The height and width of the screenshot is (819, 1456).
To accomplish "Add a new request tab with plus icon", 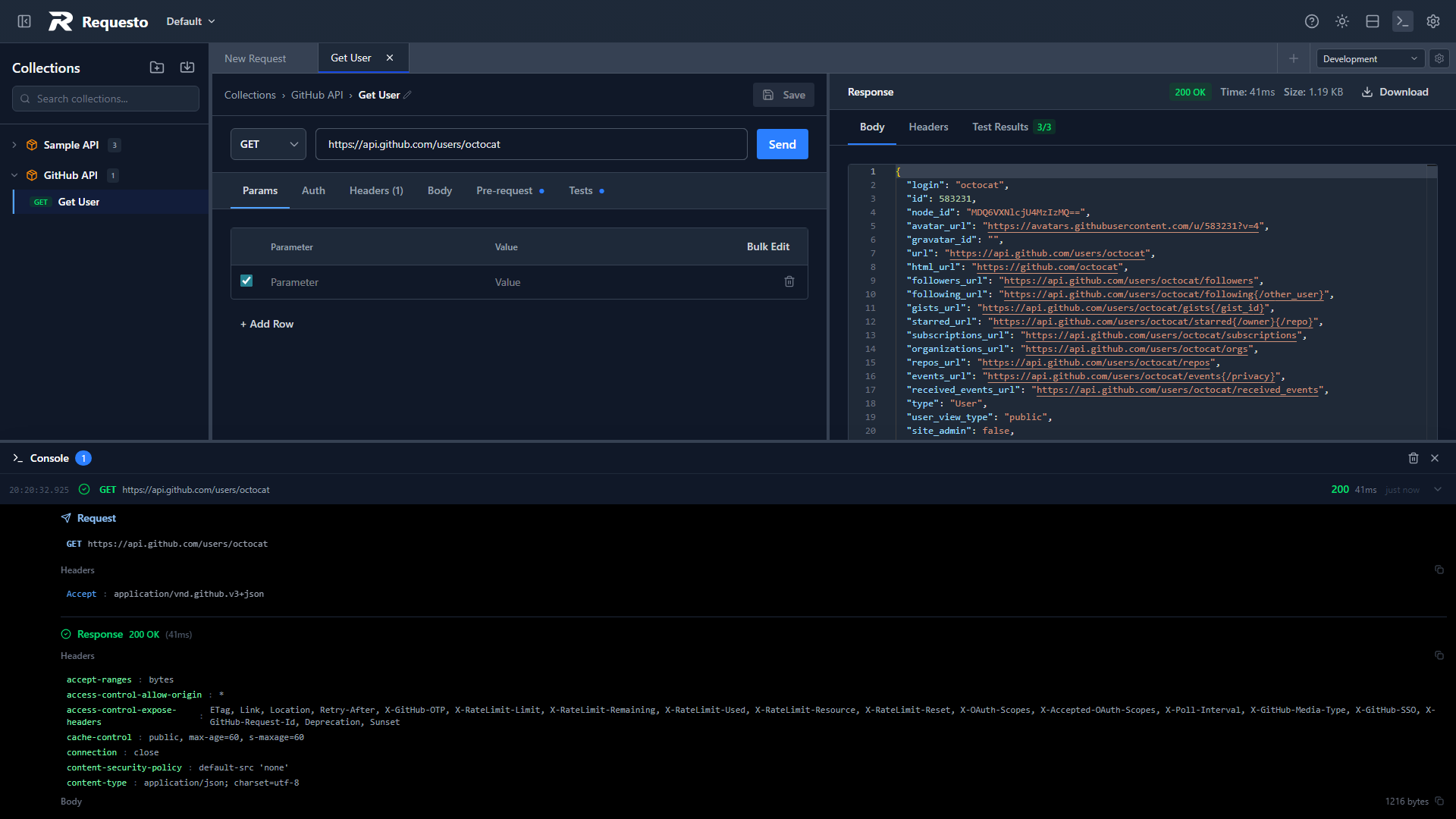I will 1294,58.
